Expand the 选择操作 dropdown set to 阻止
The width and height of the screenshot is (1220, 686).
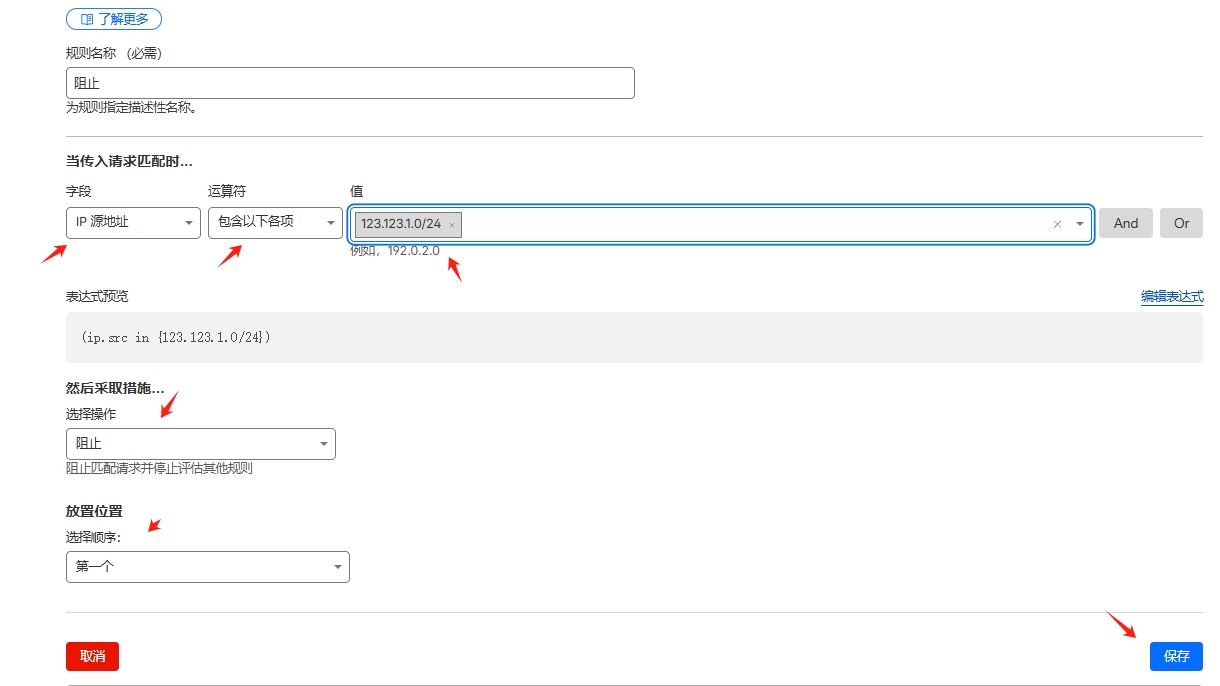tap(200, 444)
